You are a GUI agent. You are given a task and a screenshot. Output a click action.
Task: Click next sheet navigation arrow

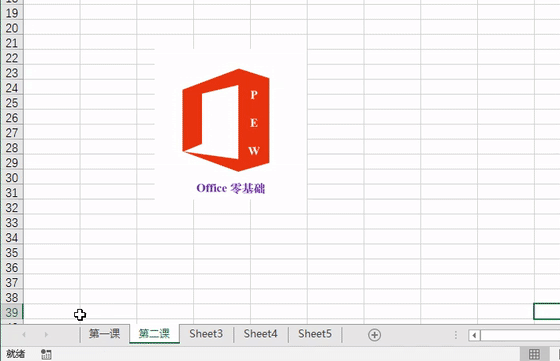(46, 335)
